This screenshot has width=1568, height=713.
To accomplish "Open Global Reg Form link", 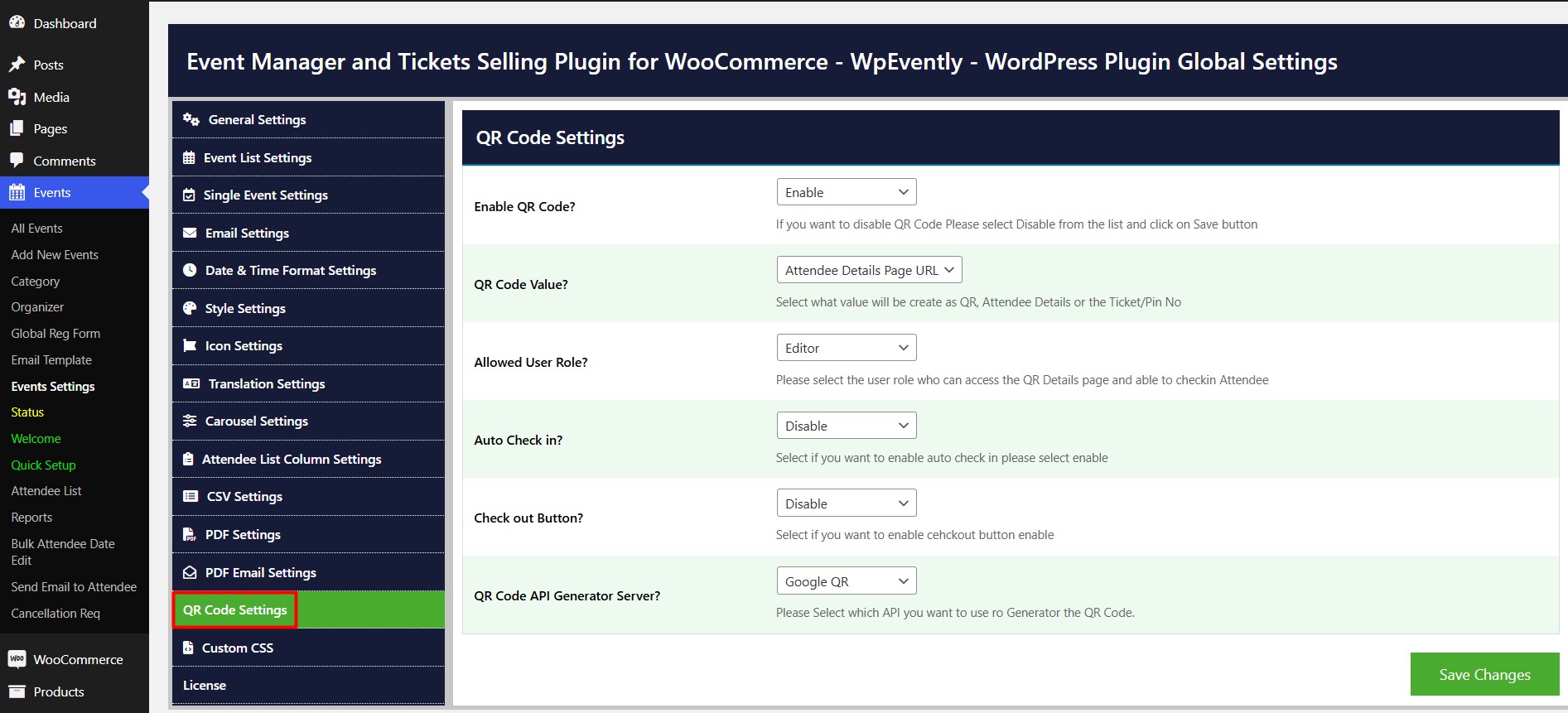I will pos(55,334).
